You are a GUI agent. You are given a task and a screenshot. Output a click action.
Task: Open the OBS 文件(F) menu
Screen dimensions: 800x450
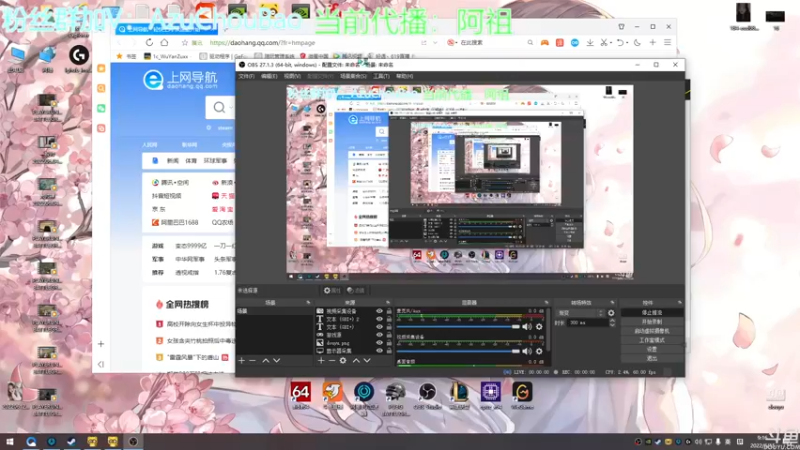tap(246, 76)
